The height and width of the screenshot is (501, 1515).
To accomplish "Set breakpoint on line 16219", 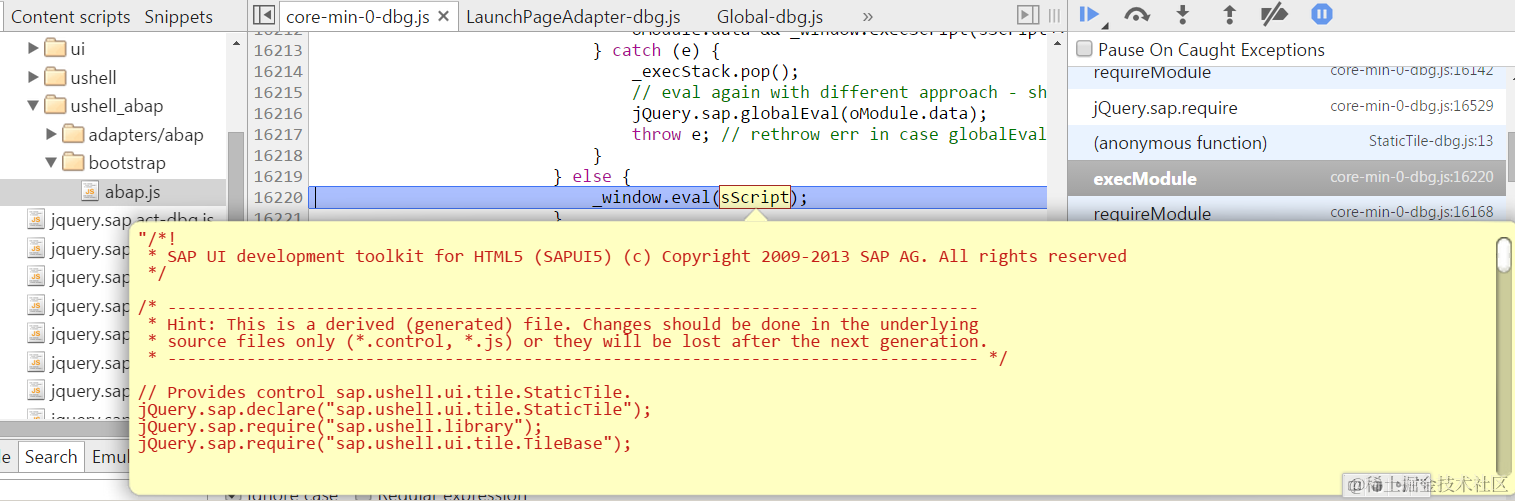I will (278, 176).
